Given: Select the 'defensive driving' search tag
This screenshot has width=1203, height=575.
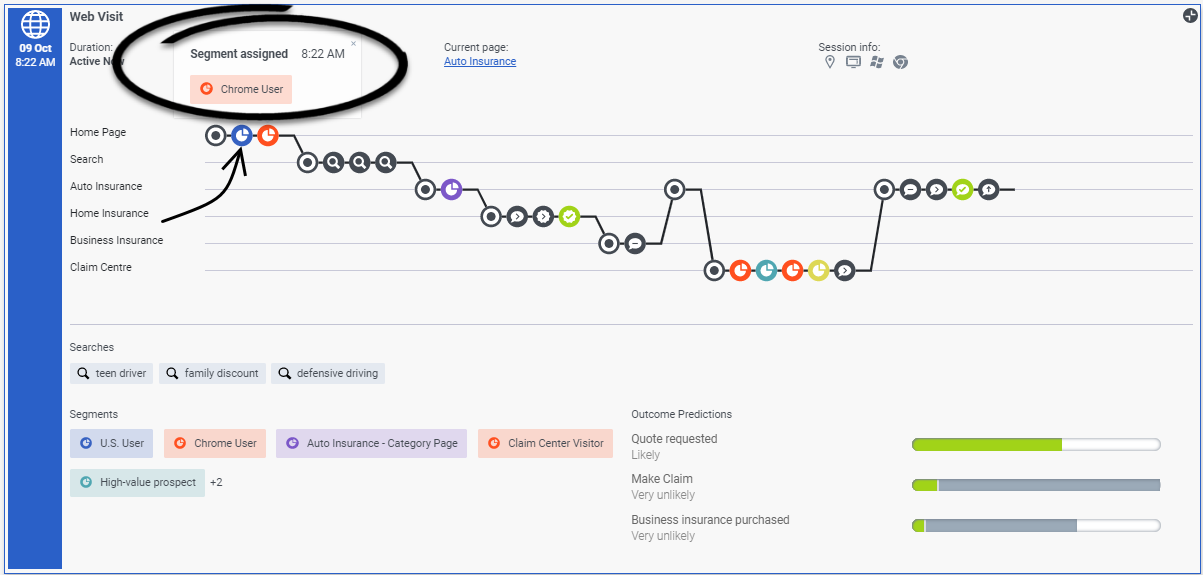Looking at the screenshot, I should 328,373.
